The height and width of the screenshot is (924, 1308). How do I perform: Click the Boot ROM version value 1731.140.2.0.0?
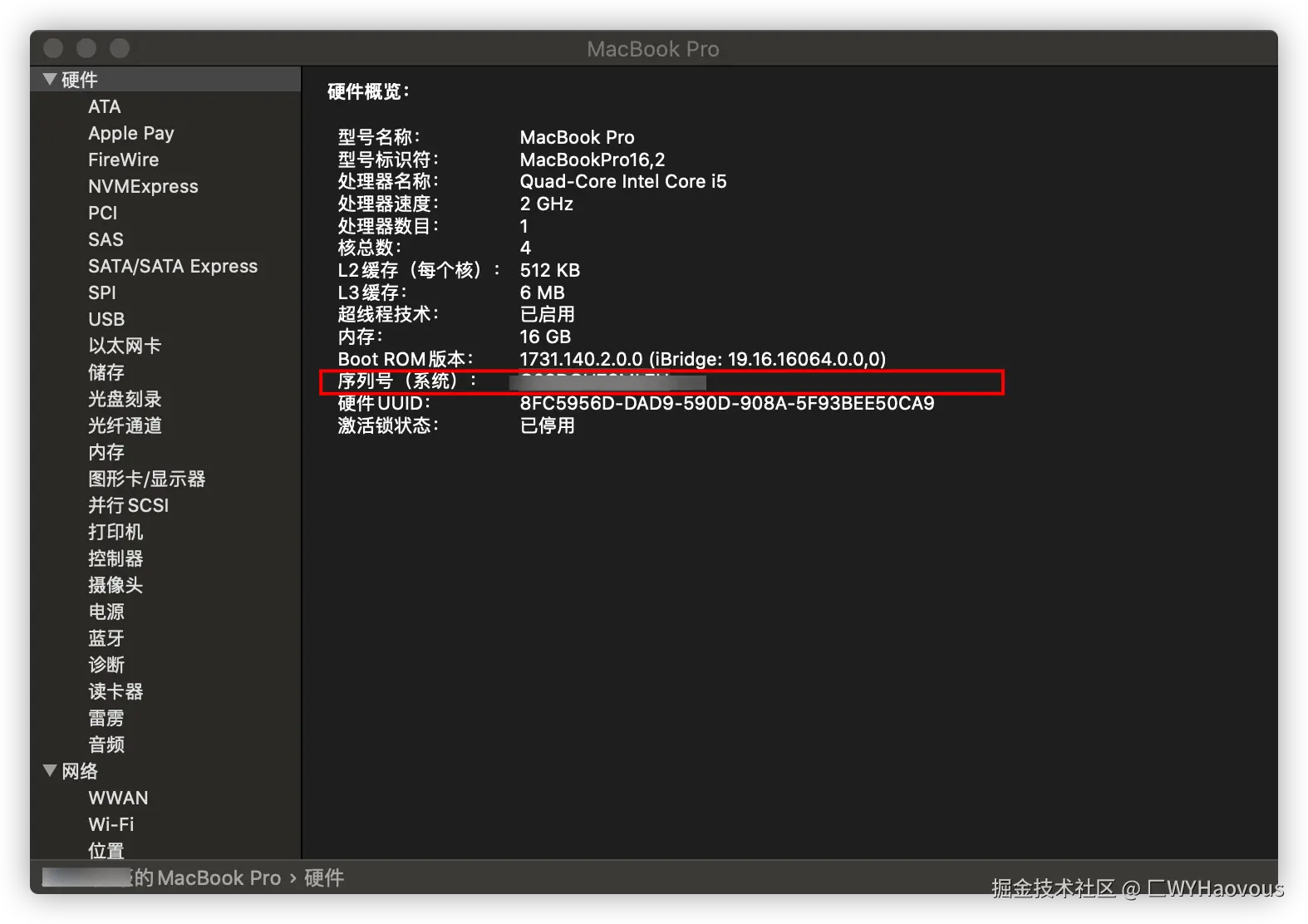703,359
